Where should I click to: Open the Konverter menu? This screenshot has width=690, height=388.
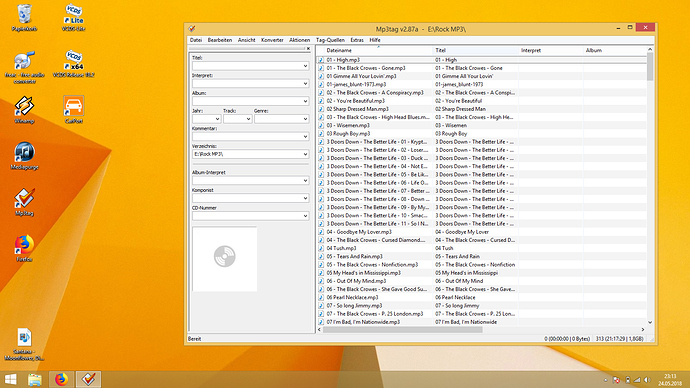coord(272,40)
